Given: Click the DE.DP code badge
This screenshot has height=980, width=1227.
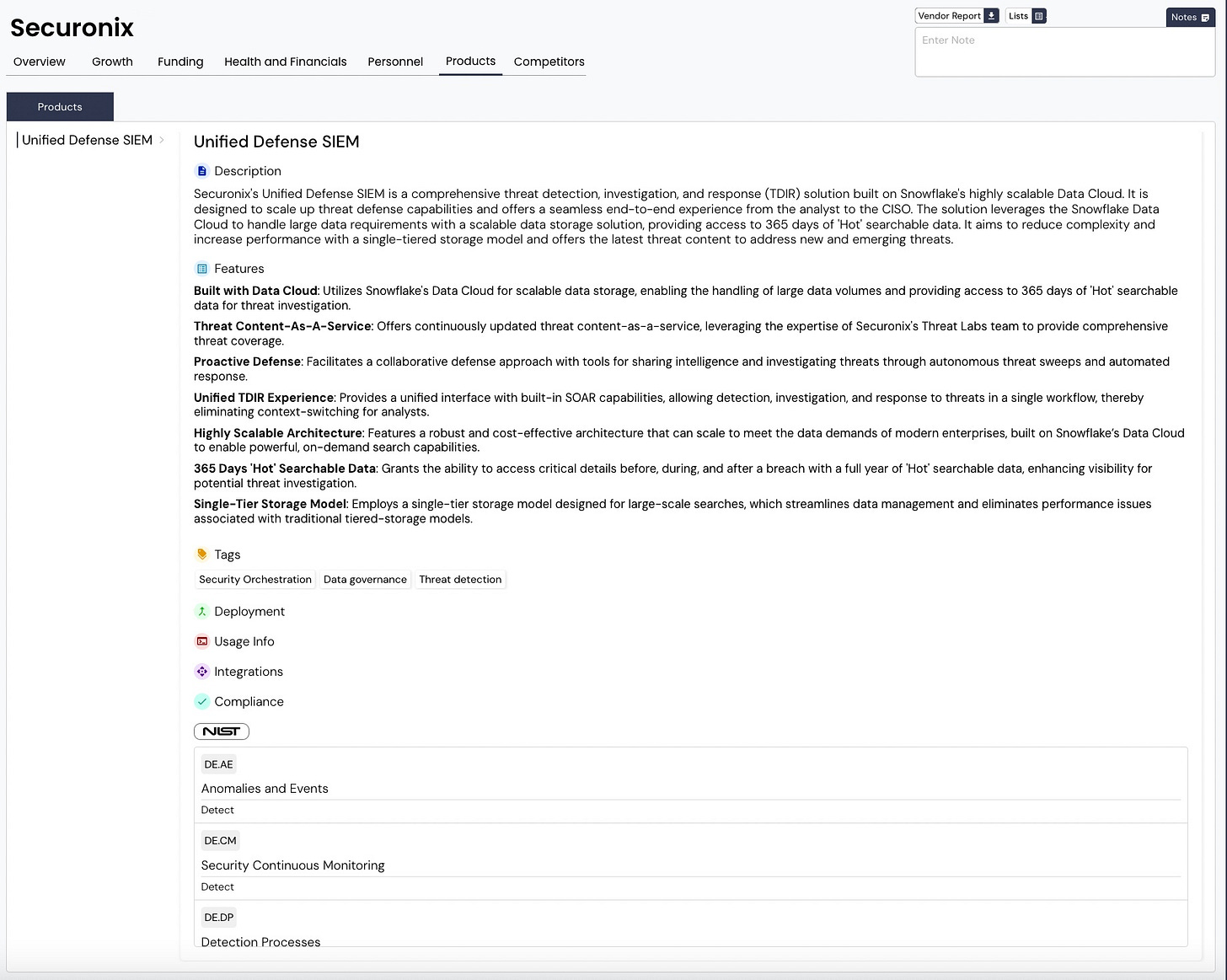Looking at the screenshot, I should pyautogui.click(x=218, y=918).
